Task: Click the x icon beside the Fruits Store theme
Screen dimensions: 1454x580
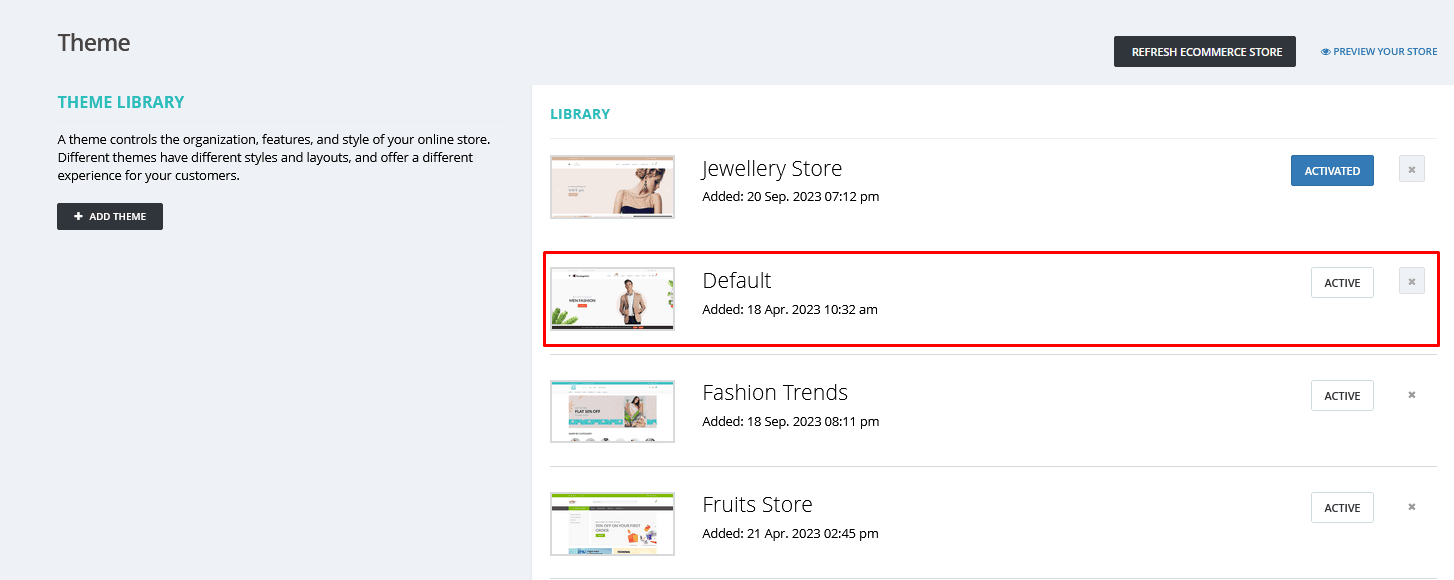Action: click(1411, 507)
